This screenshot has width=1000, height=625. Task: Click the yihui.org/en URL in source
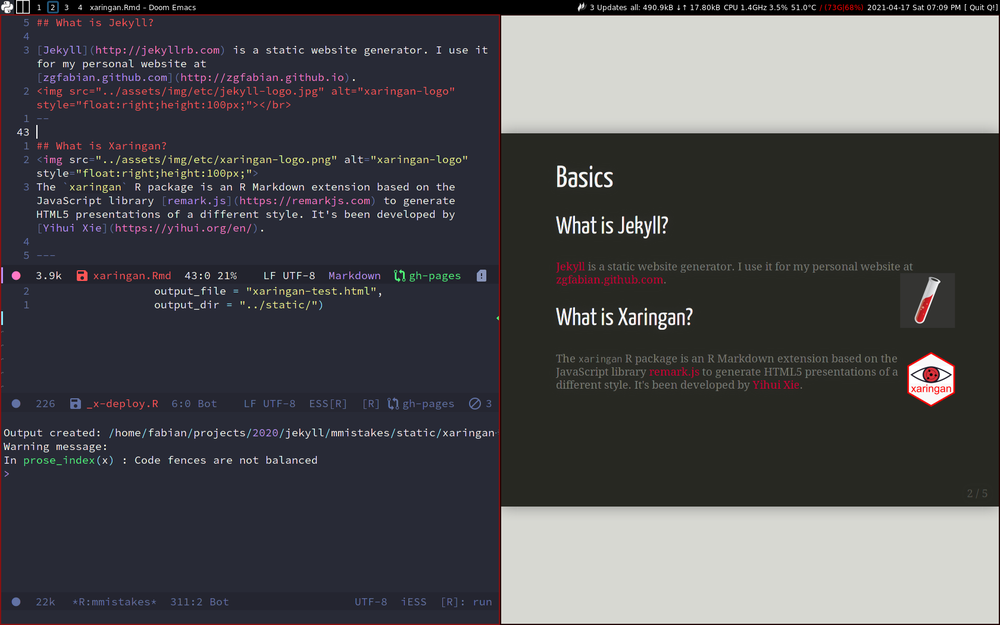pyautogui.click(x=186, y=228)
